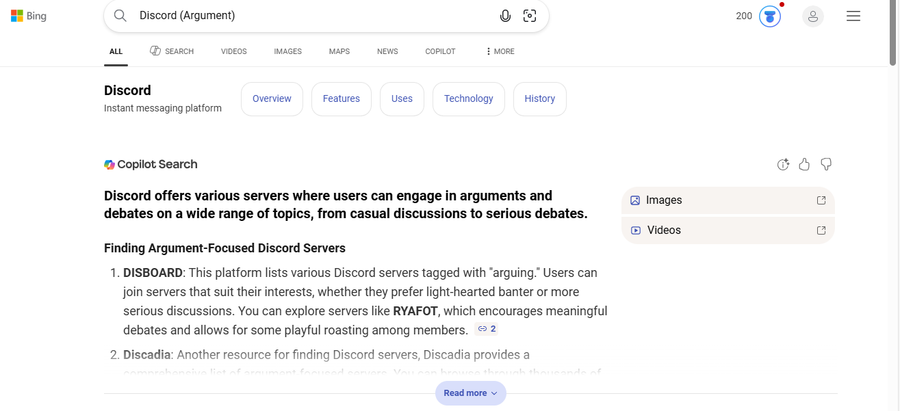Click the Search tab copilot icon
Viewport: 900px width, 411px height.
click(155, 51)
